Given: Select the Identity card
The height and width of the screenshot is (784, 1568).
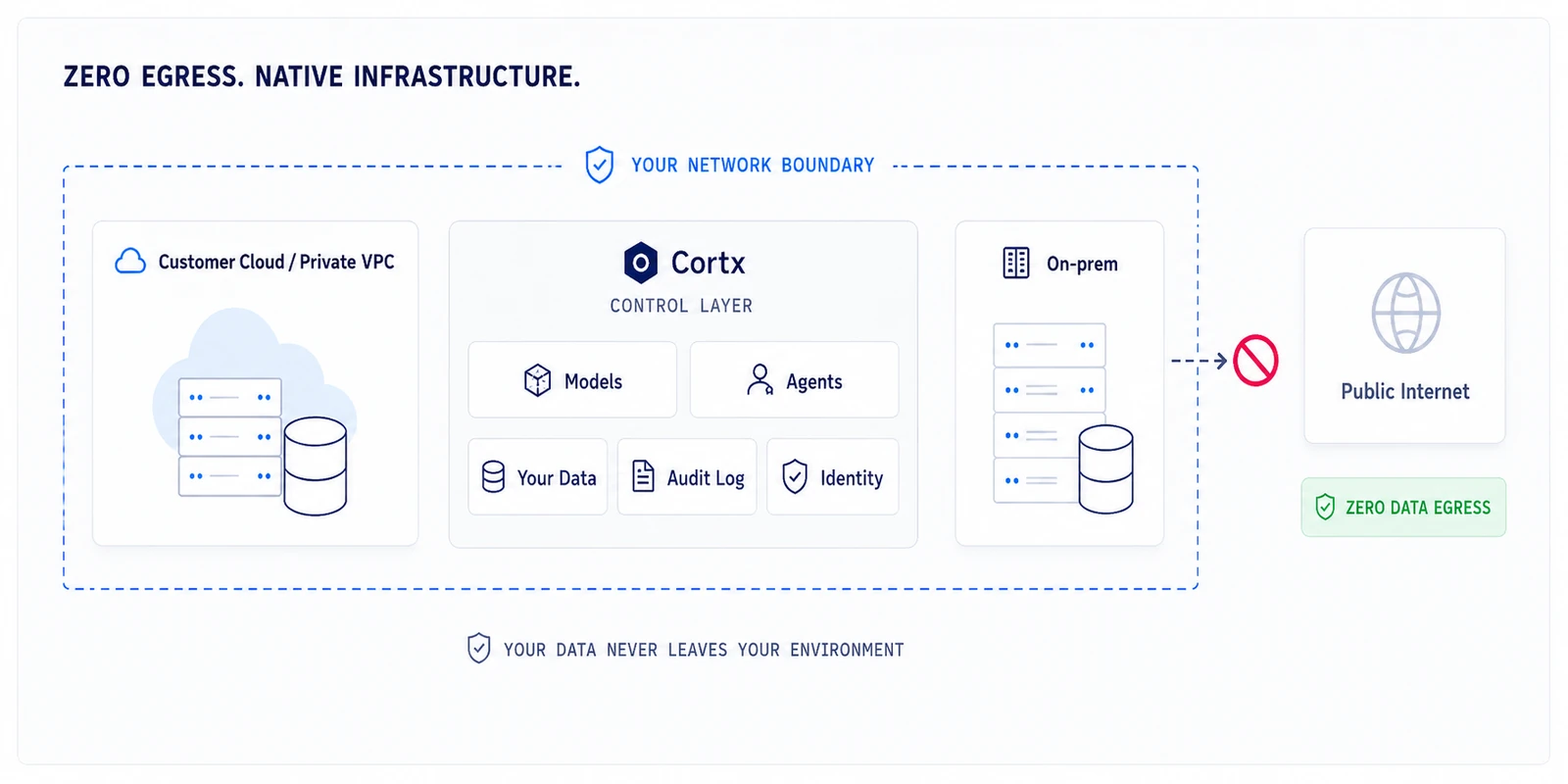Looking at the screenshot, I should 833,477.
